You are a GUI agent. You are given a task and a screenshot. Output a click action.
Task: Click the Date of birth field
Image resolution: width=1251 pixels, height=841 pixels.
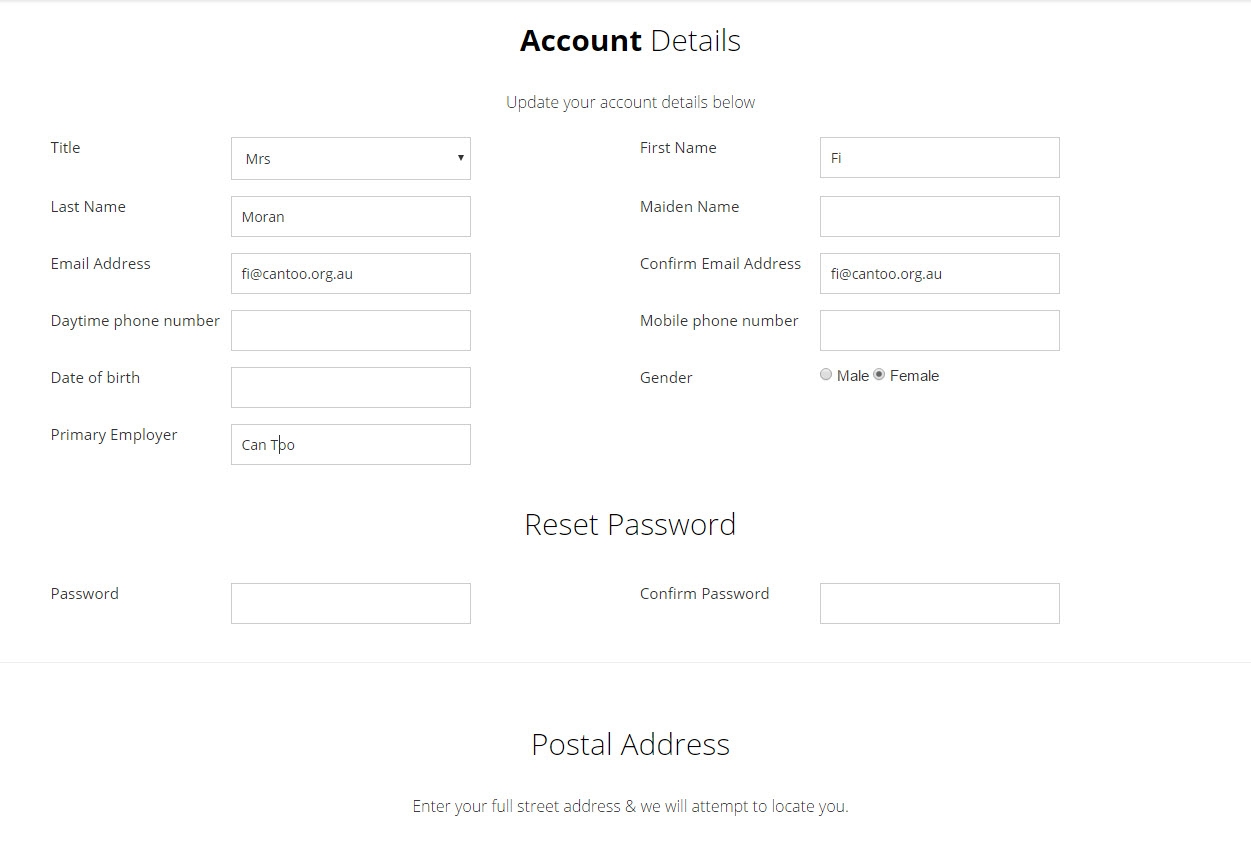point(350,387)
